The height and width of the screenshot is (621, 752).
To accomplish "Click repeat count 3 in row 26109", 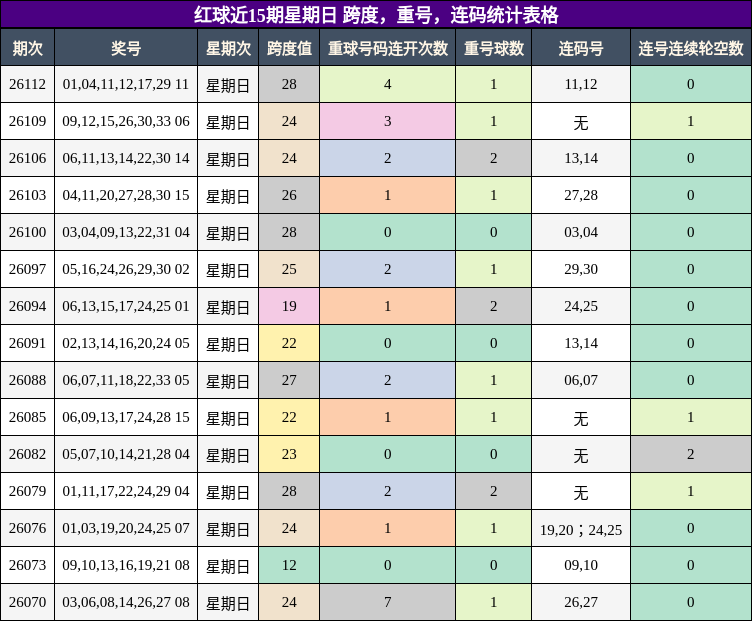I will [x=388, y=121].
